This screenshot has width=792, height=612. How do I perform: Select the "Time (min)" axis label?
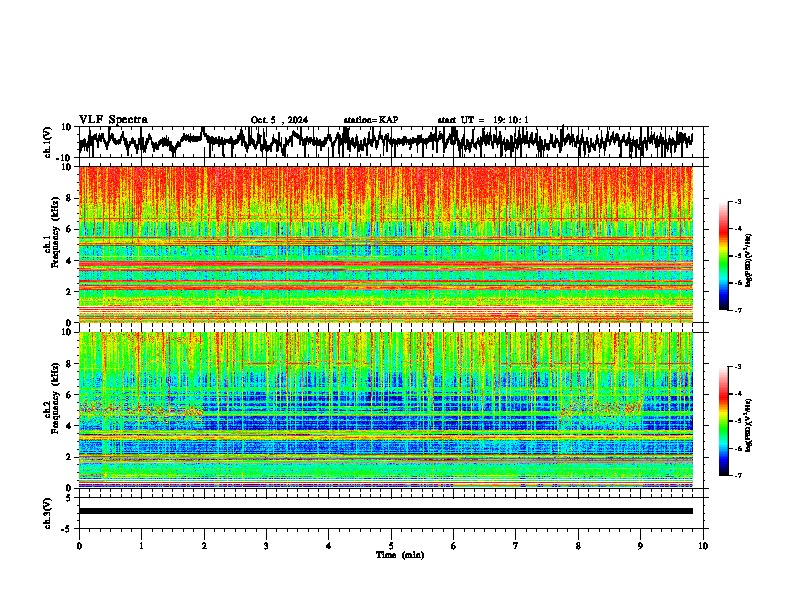point(400,555)
